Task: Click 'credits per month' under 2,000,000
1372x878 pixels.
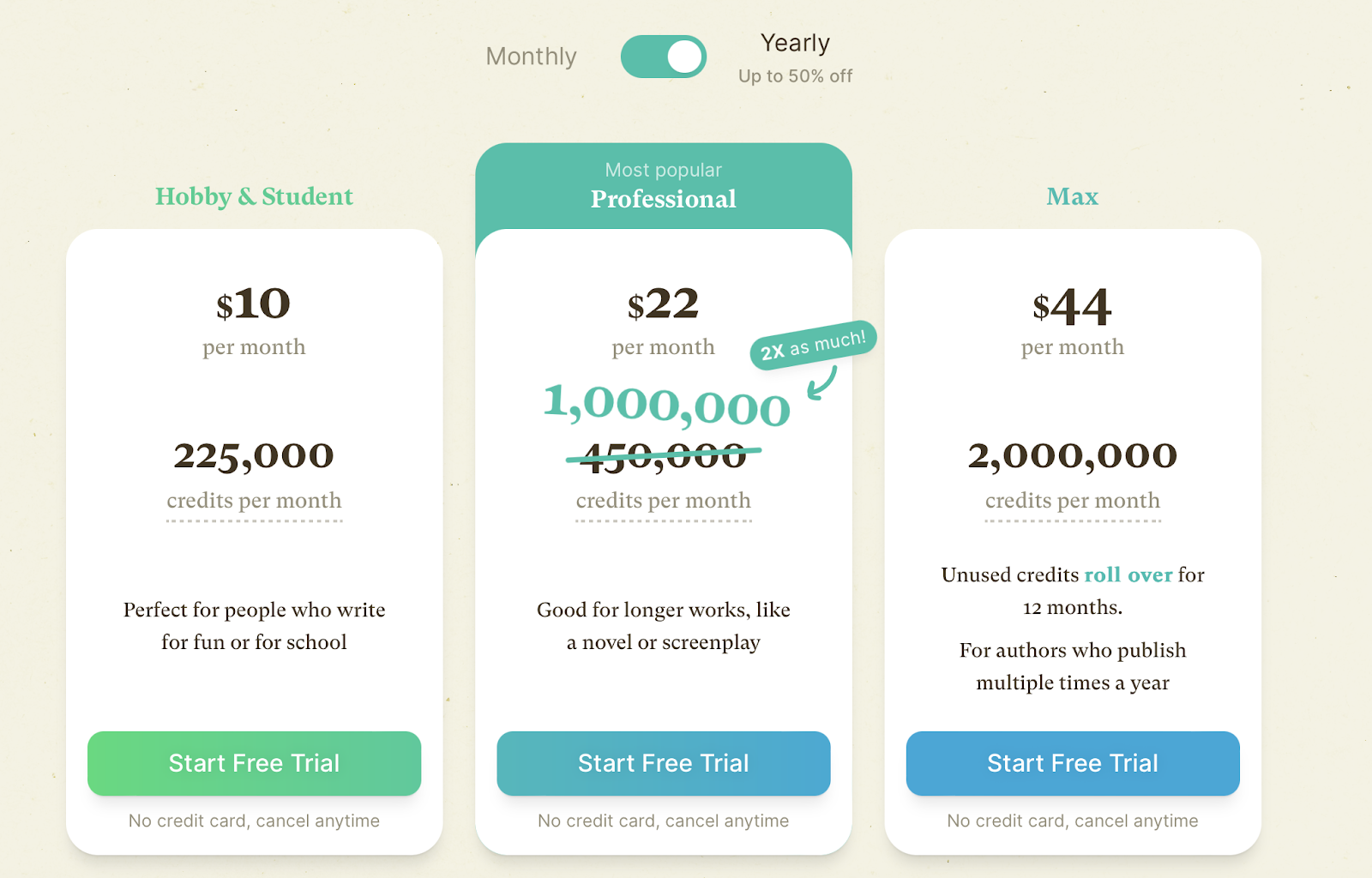Action: tap(1072, 501)
